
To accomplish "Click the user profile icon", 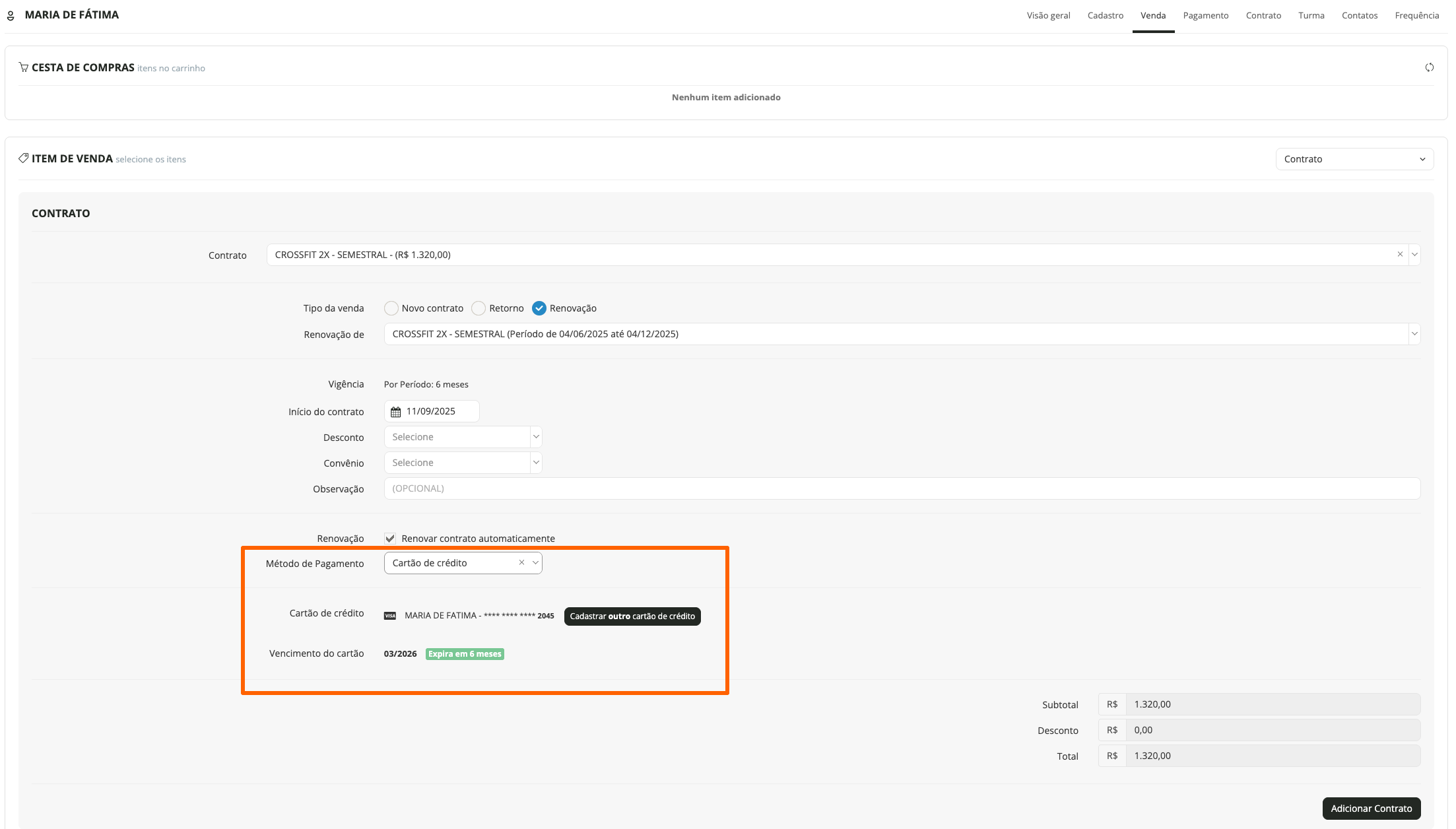I will (11, 15).
